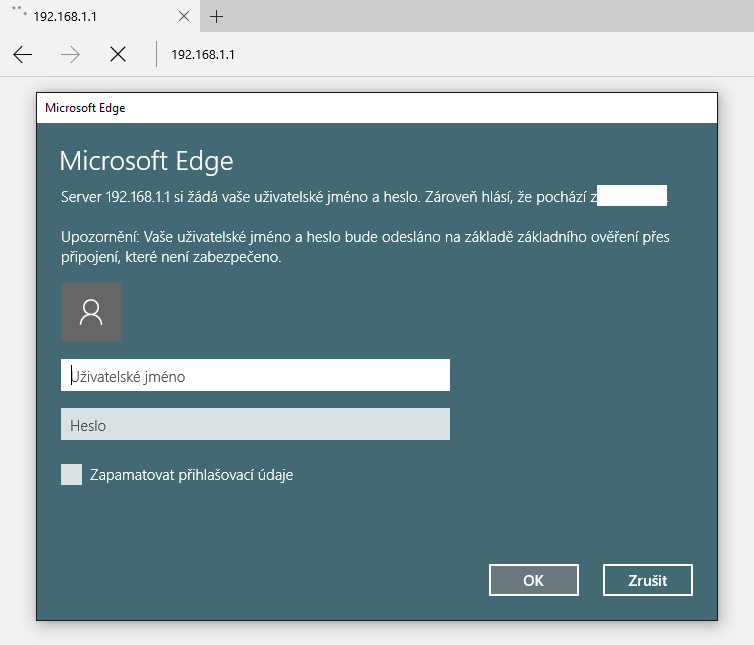Viewport: 754px width, 645px height.
Task: Click the forward navigation arrow
Action: (x=70, y=54)
